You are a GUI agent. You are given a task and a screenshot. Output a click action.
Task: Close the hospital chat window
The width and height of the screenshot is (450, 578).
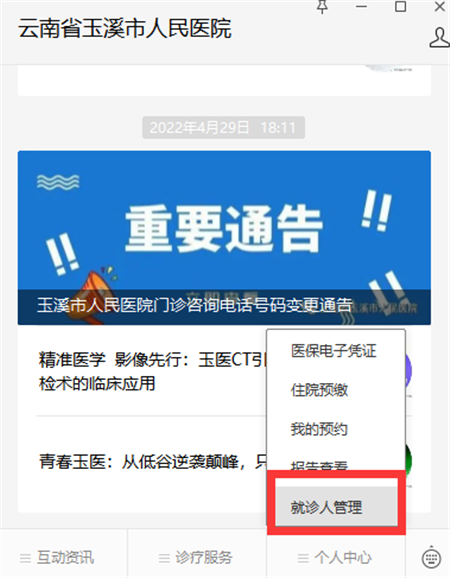pos(439,7)
